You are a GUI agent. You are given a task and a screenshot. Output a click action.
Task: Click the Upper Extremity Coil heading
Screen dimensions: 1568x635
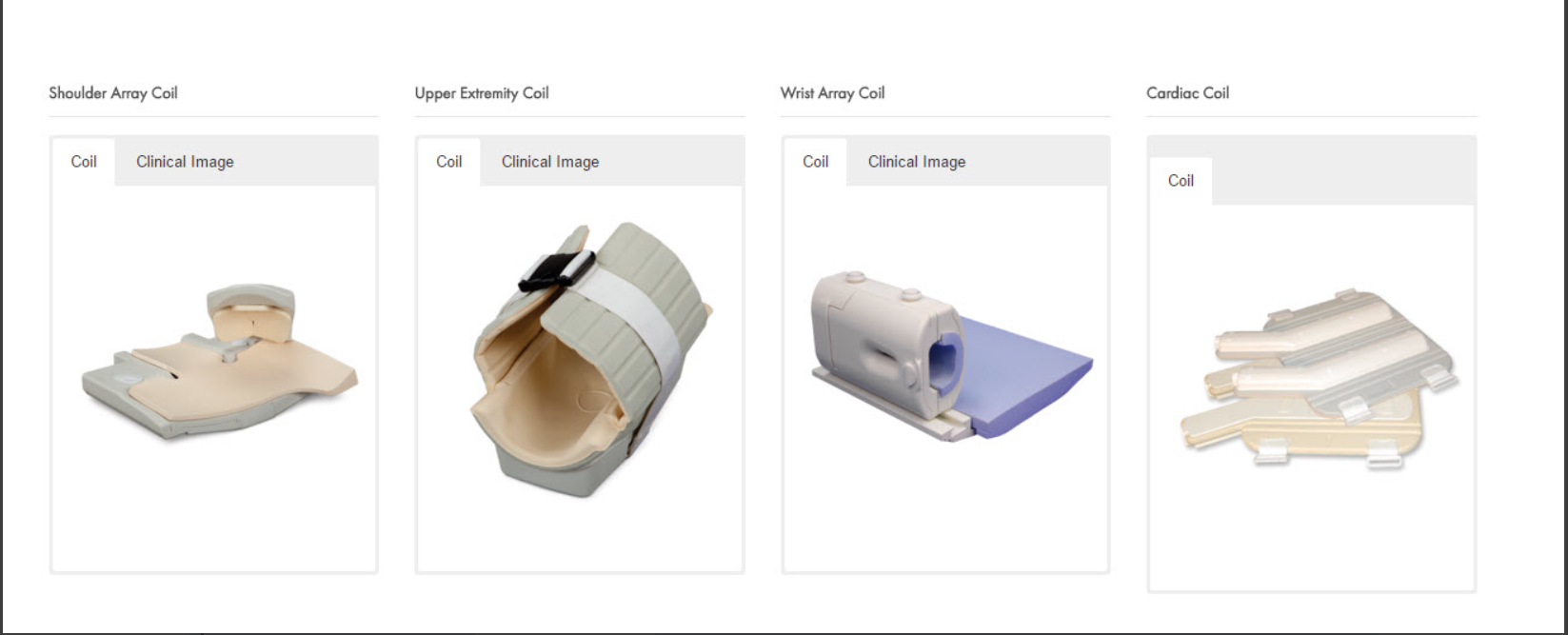coord(482,93)
